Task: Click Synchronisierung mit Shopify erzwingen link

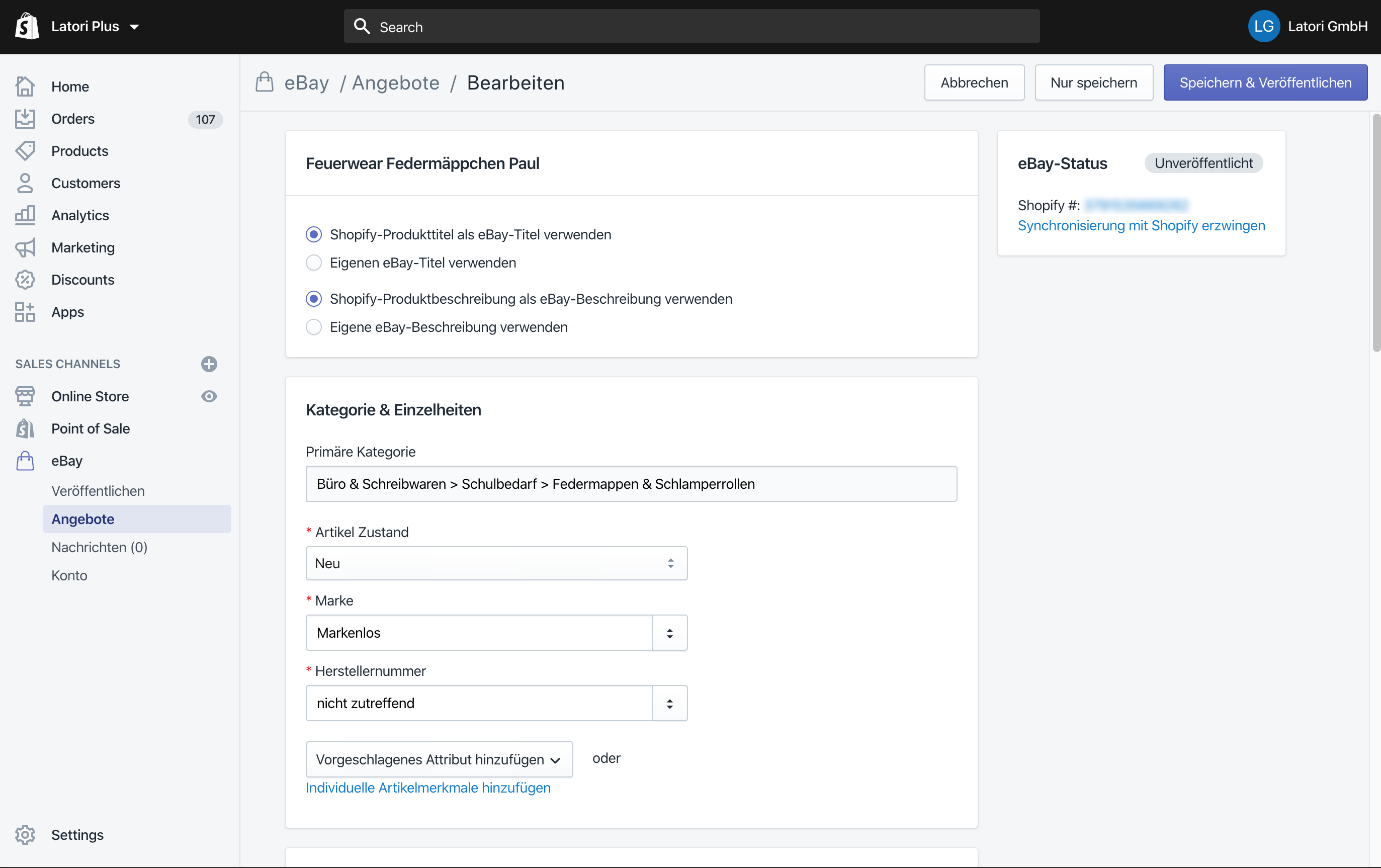Action: coord(1141,225)
